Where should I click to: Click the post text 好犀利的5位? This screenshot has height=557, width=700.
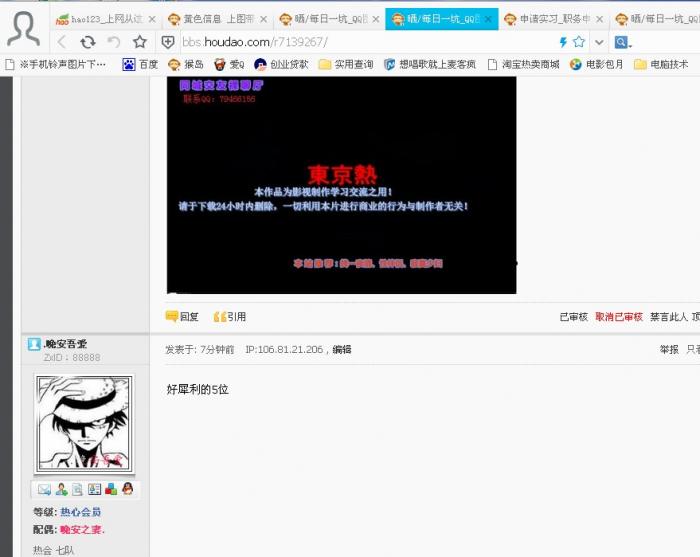197,390
